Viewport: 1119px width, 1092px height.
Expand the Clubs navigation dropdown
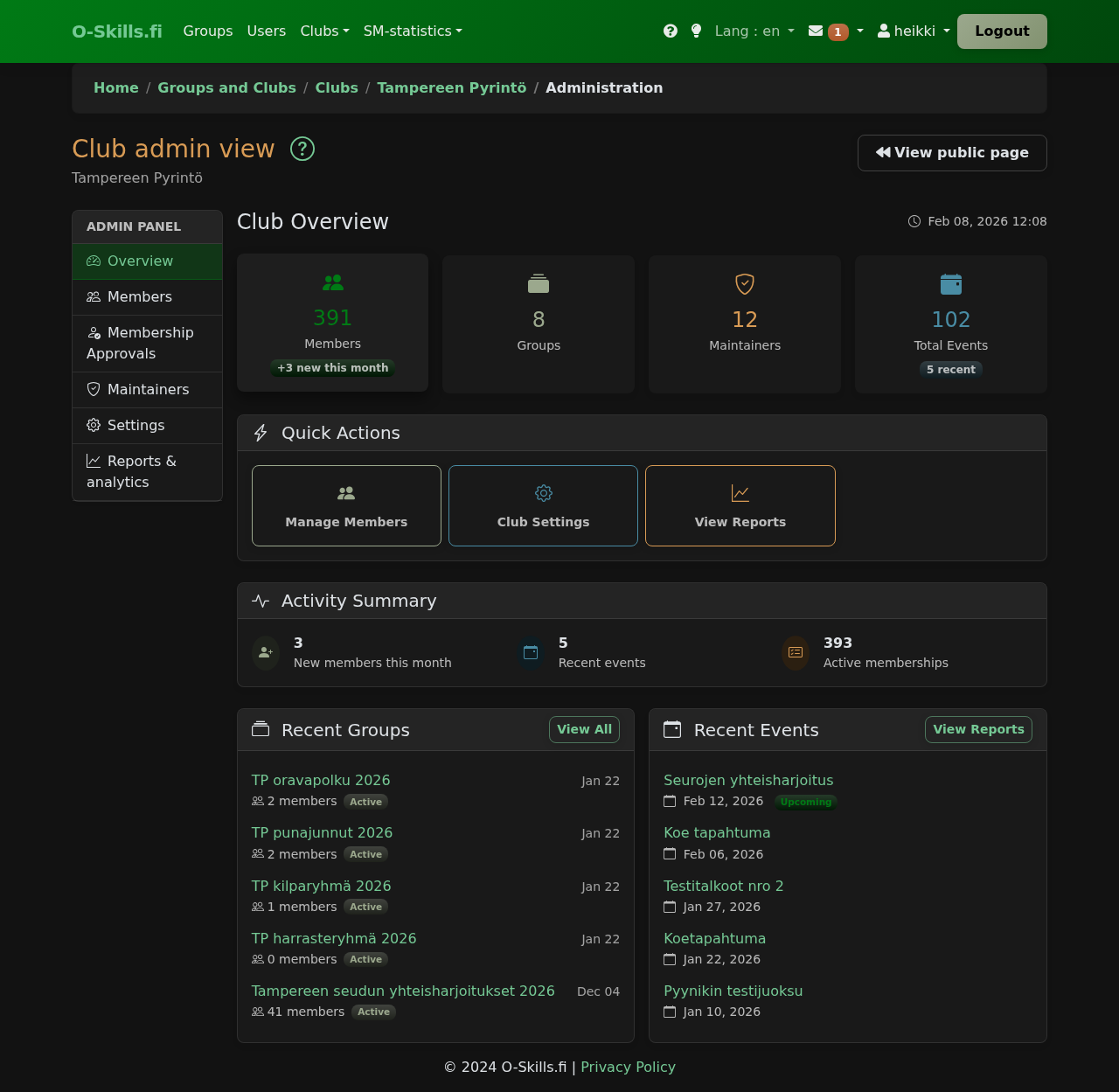324,31
